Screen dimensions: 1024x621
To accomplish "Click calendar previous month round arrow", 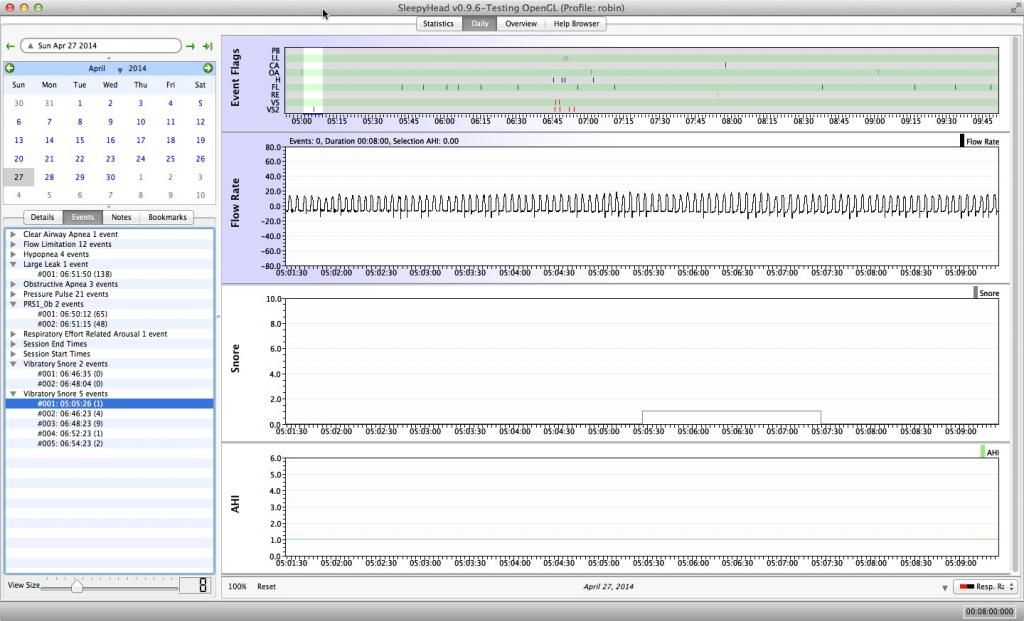I will click(10, 68).
